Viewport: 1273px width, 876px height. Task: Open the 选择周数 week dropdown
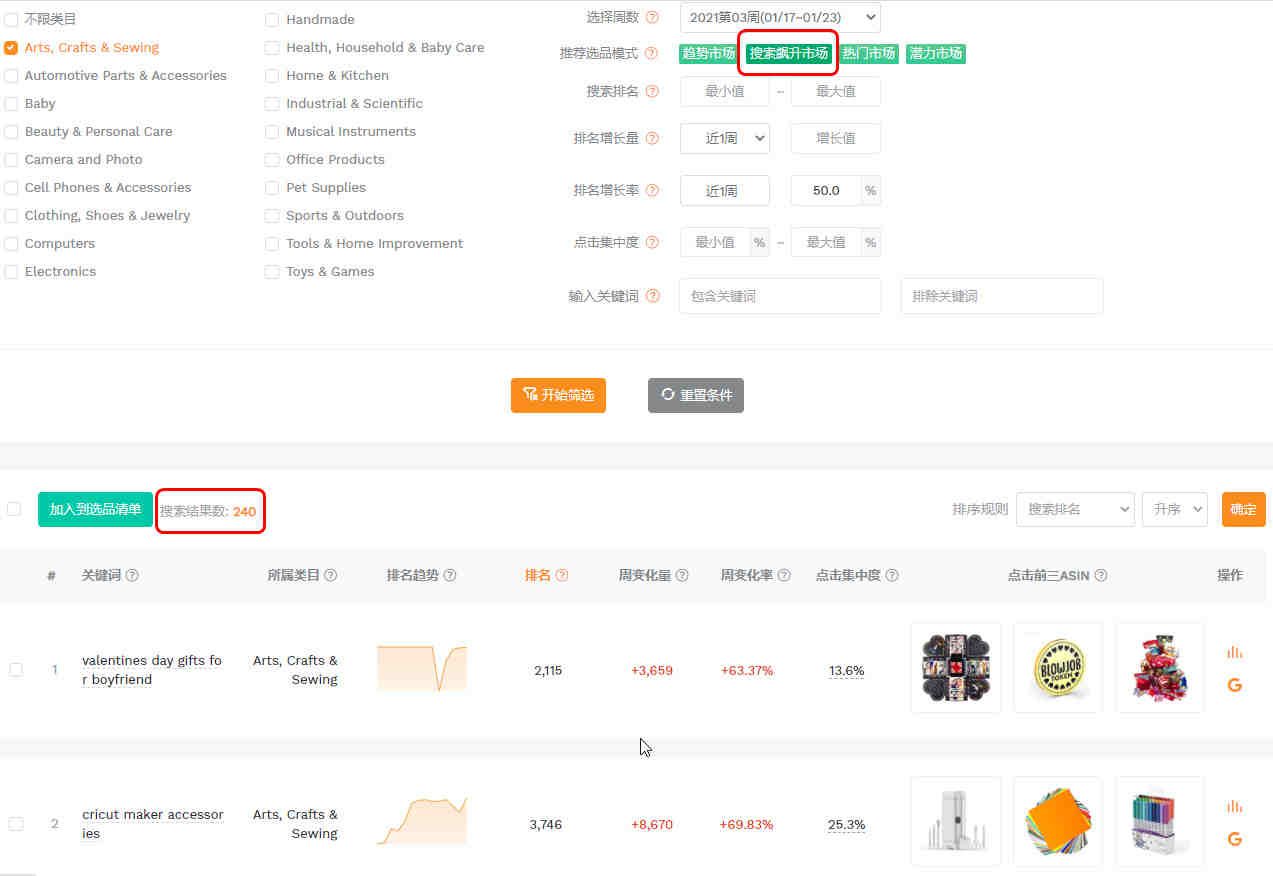[780, 17]
